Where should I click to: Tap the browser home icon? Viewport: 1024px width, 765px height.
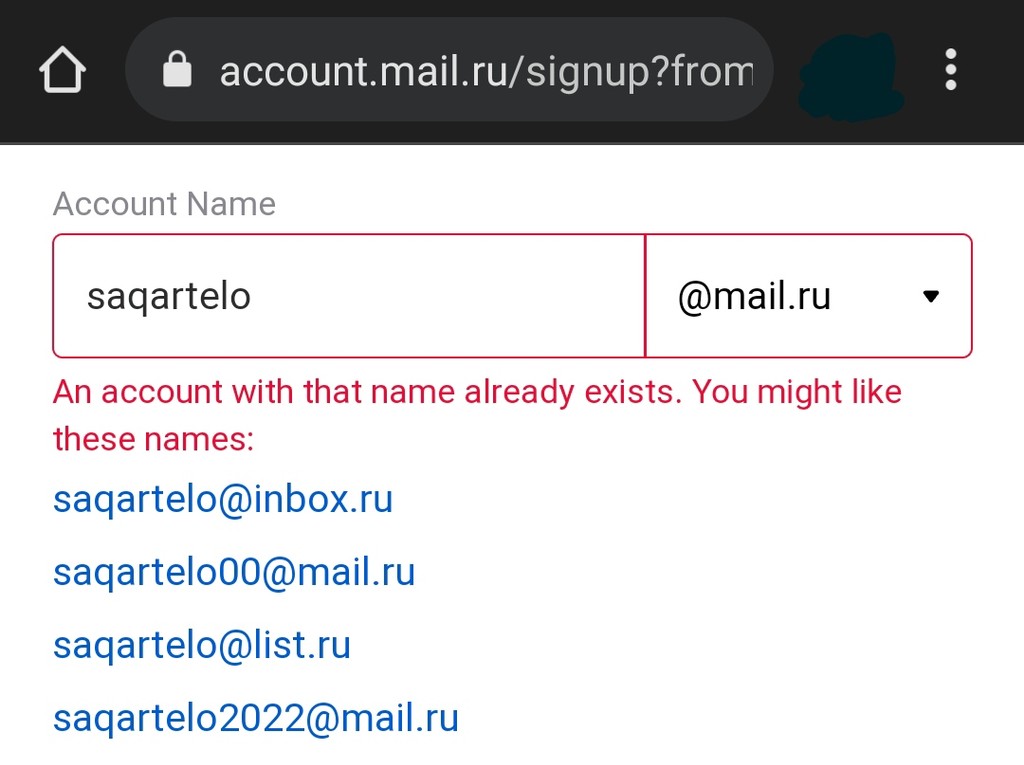62,71
